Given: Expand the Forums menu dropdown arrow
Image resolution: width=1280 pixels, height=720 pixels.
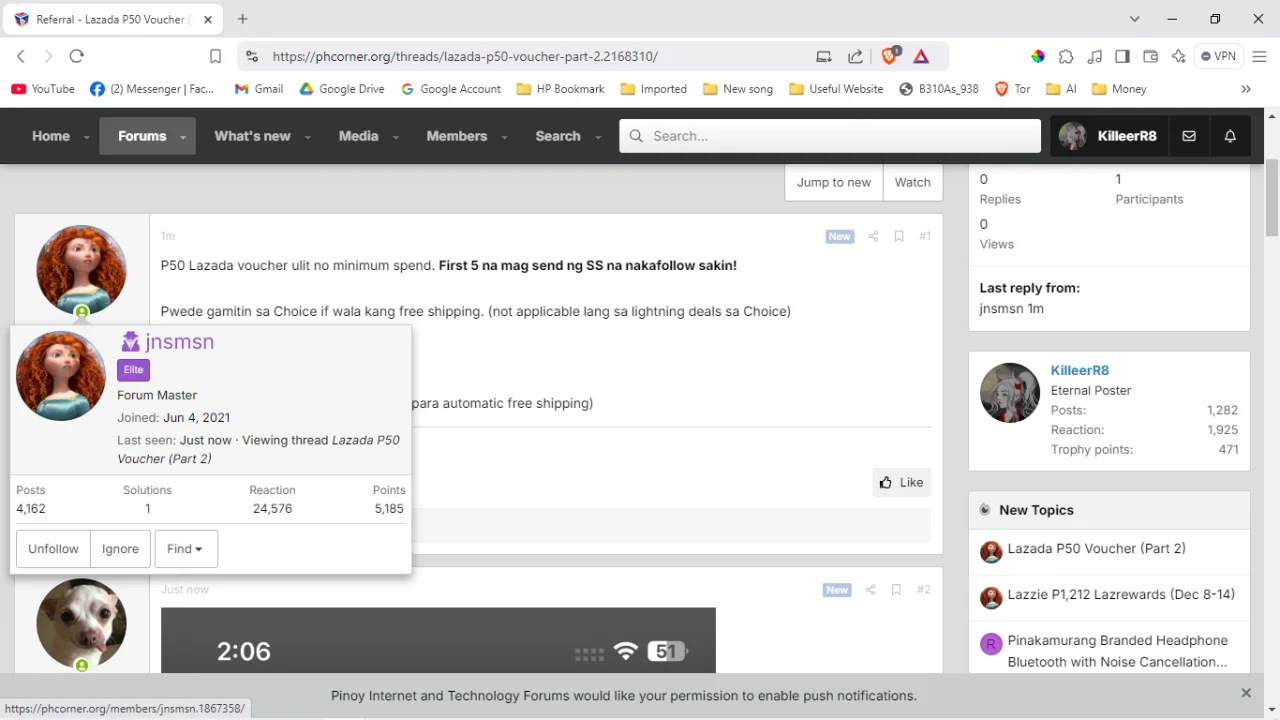Looking at the screenshot, I should (x=183, y=137).
